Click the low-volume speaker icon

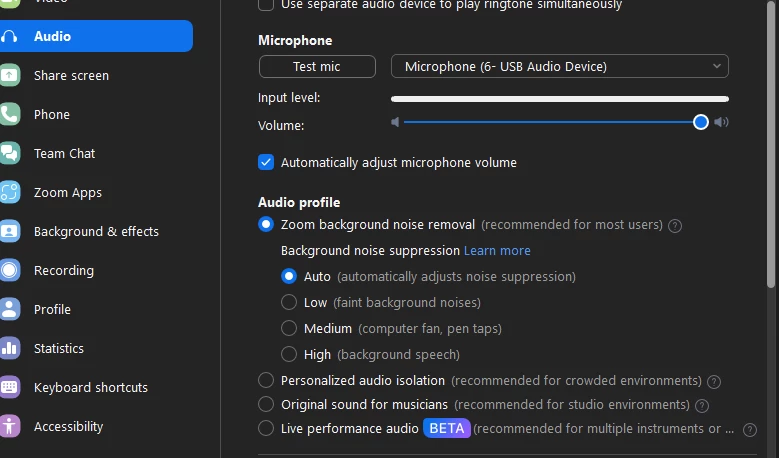tap(395, 122)
